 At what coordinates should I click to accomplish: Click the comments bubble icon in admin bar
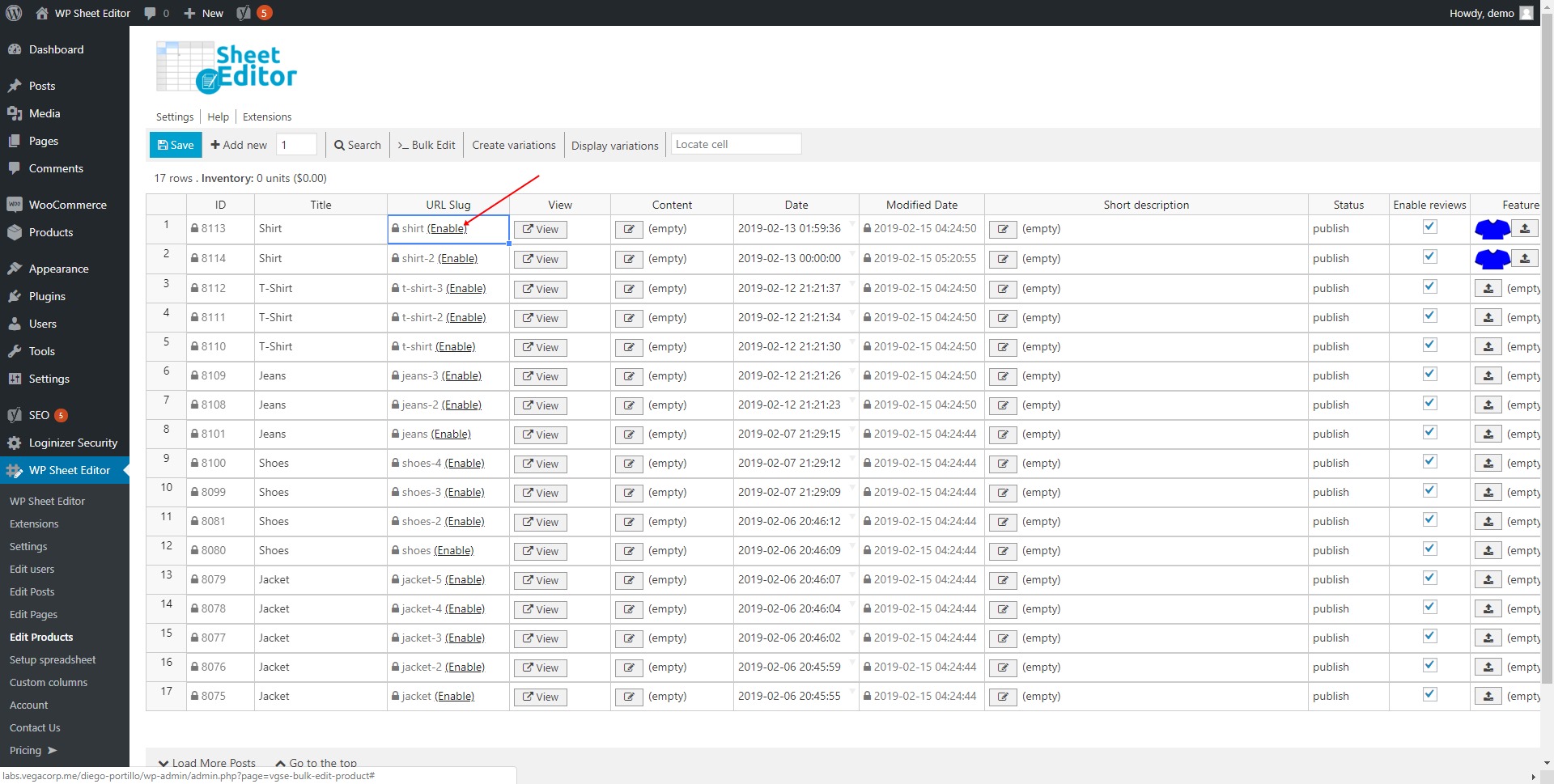[150, 13]
